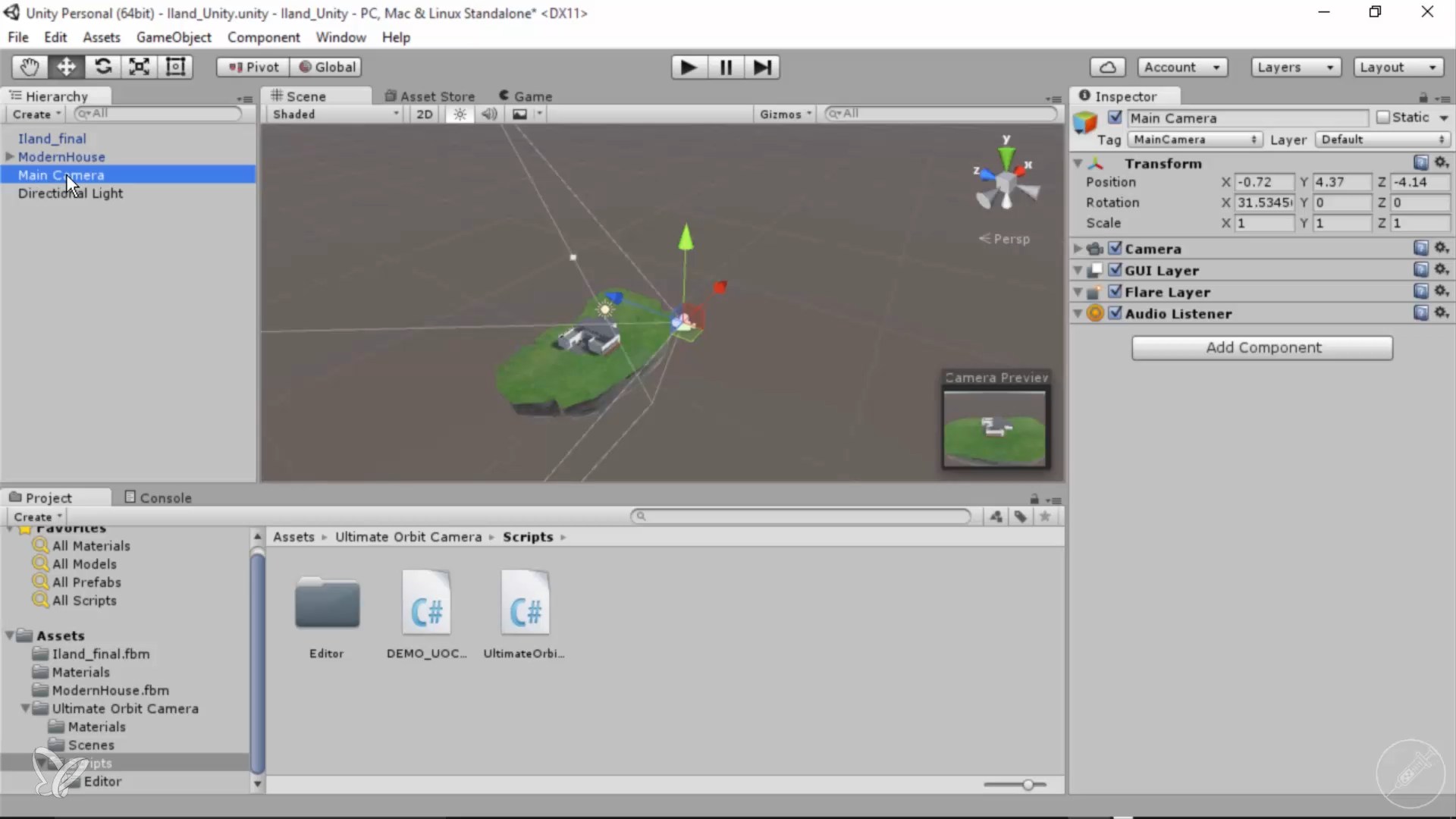Screen dimensions: 1456x819
Task: Disable the GUI Layer checkbox
Action: pyautogui.click(x=1115, y=269)
